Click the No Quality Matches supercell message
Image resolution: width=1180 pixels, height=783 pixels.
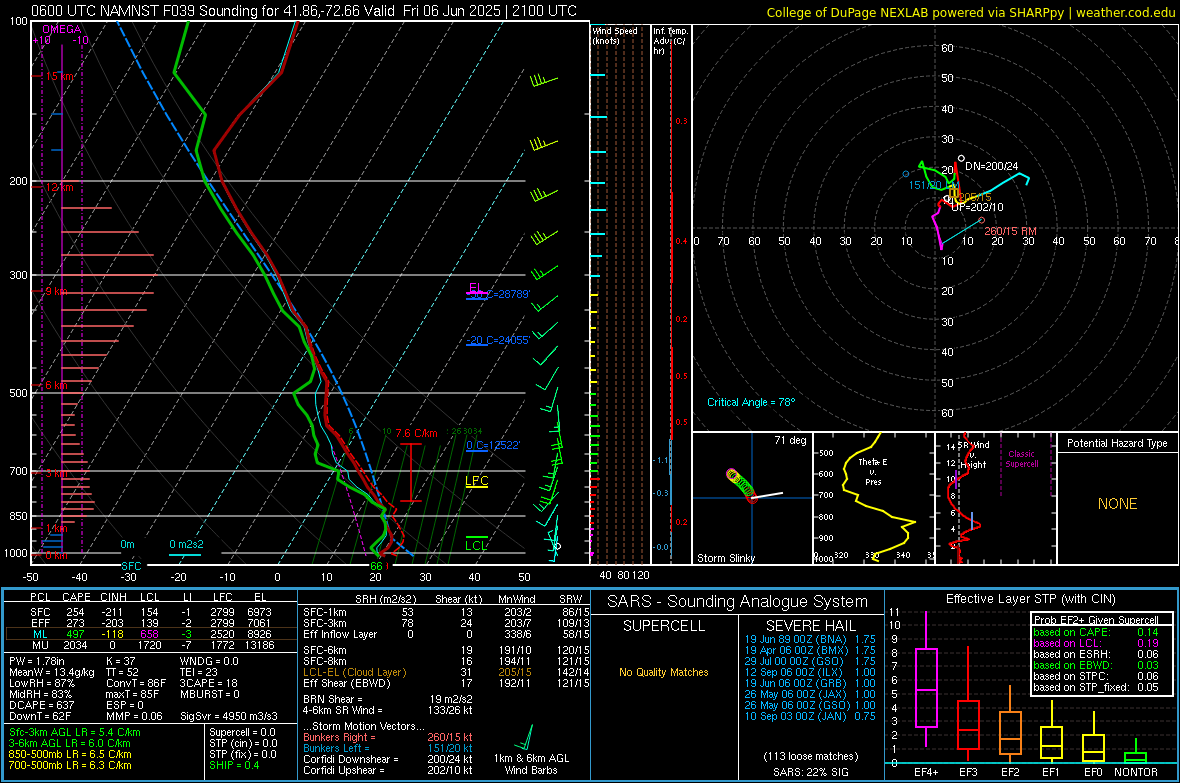pyautogui.click(x=664, y=672)
